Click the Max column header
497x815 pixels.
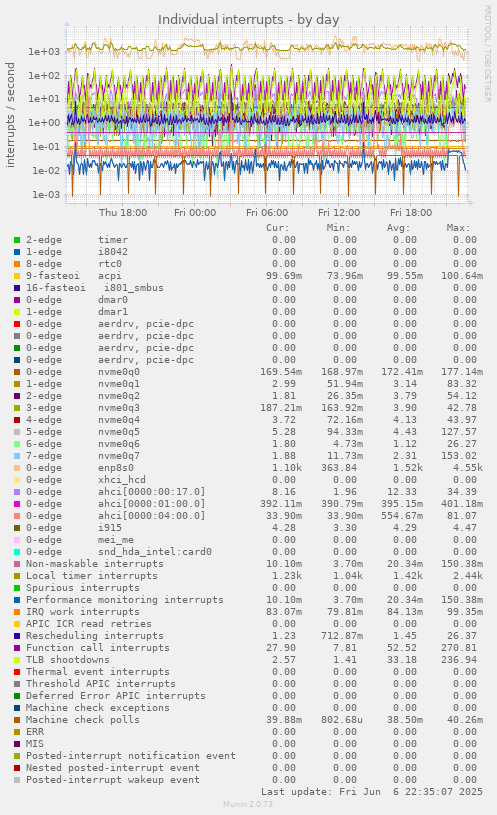click(x=458, y=228)
